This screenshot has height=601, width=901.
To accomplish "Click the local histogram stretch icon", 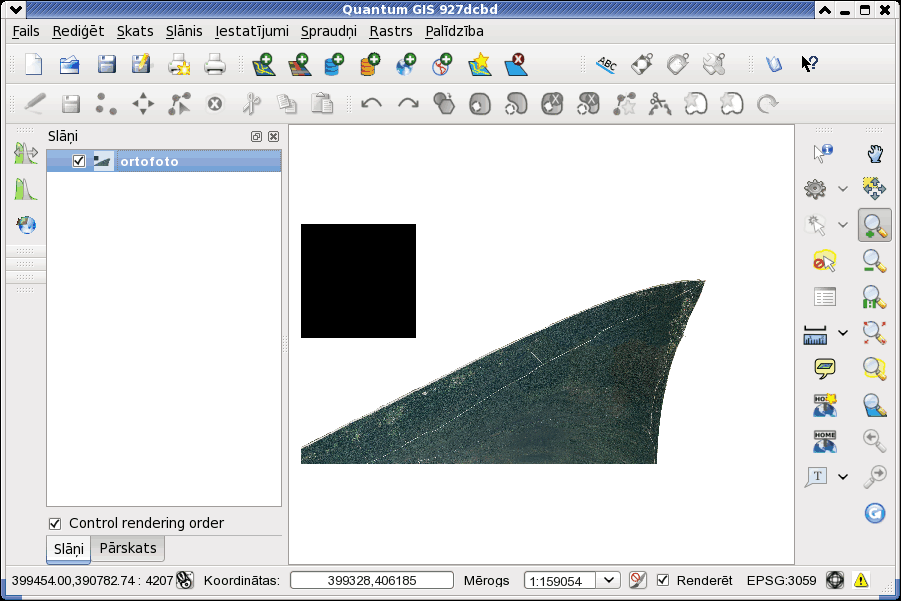I will point(26,153).
